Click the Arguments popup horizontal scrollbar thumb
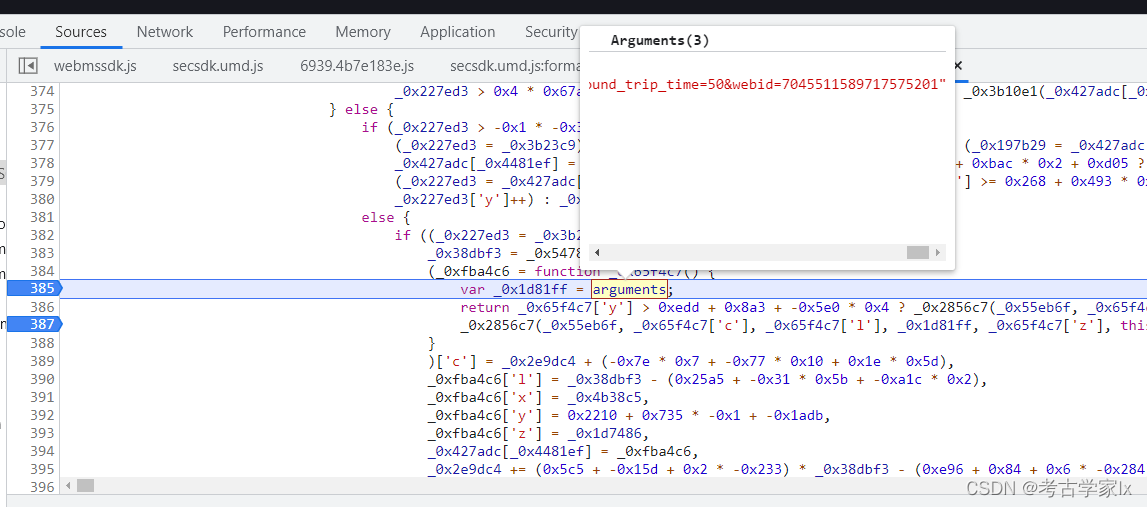The height and width of the screenshot is (507, 1147). [917, 252]
